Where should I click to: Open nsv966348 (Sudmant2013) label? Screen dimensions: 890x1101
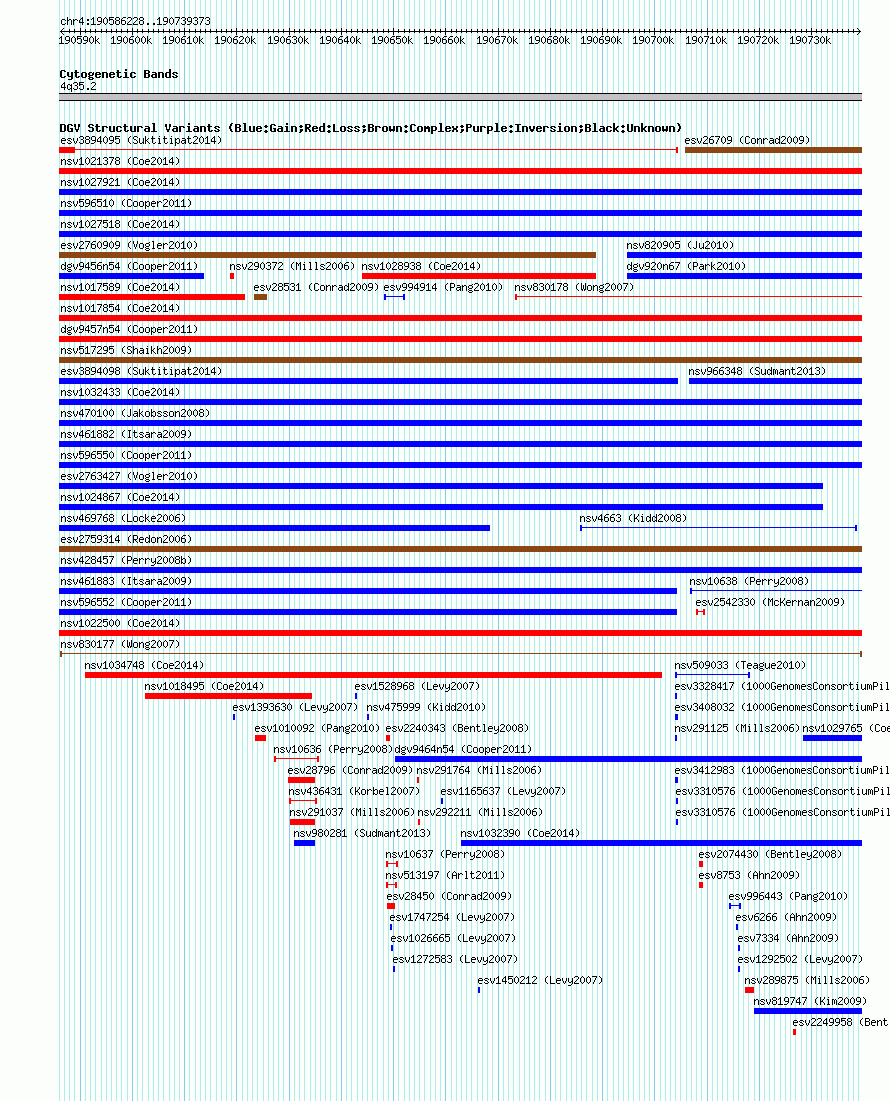pyautogui.click(x=757, y=372)
